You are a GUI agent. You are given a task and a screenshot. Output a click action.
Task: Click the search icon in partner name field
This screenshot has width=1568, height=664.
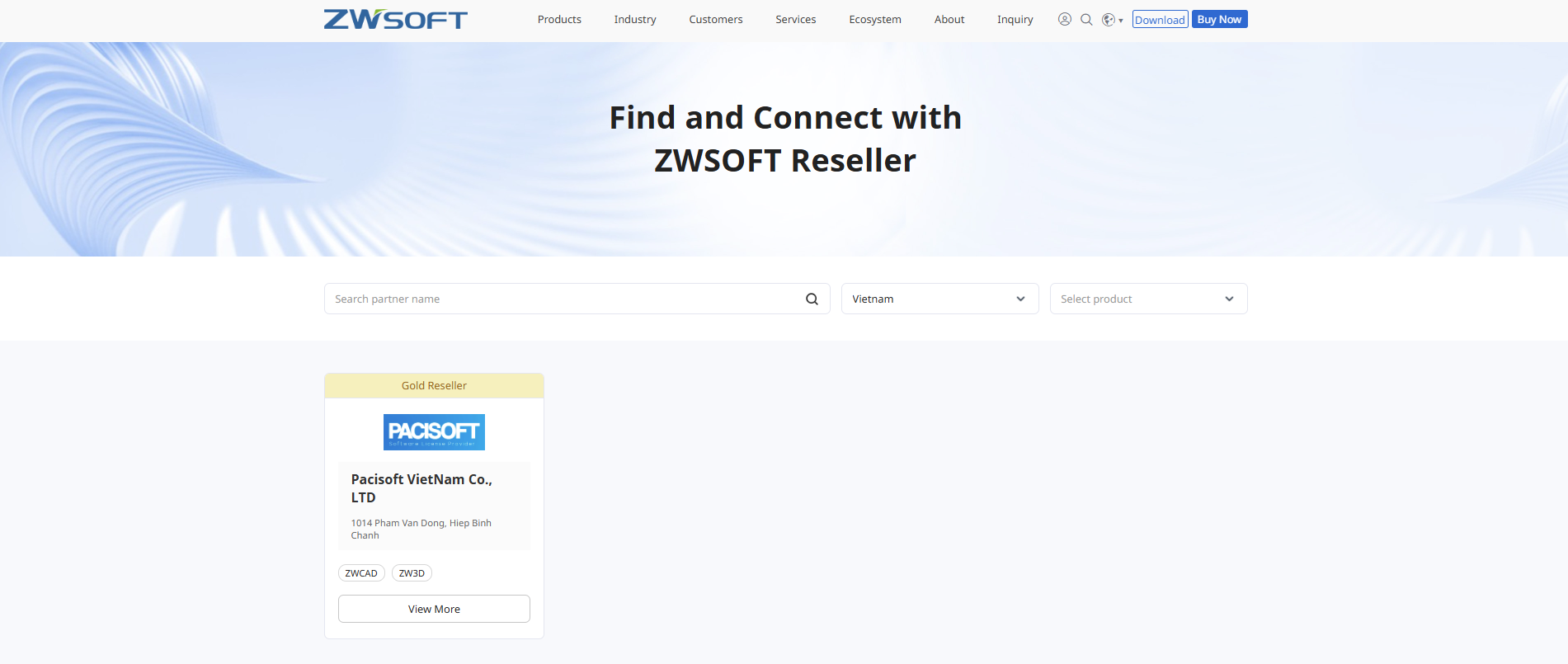[x=812, y=299]
